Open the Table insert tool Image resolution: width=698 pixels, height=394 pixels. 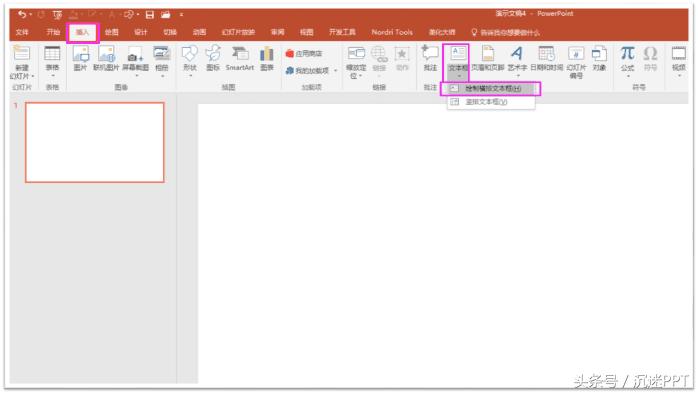coord(52,53)
